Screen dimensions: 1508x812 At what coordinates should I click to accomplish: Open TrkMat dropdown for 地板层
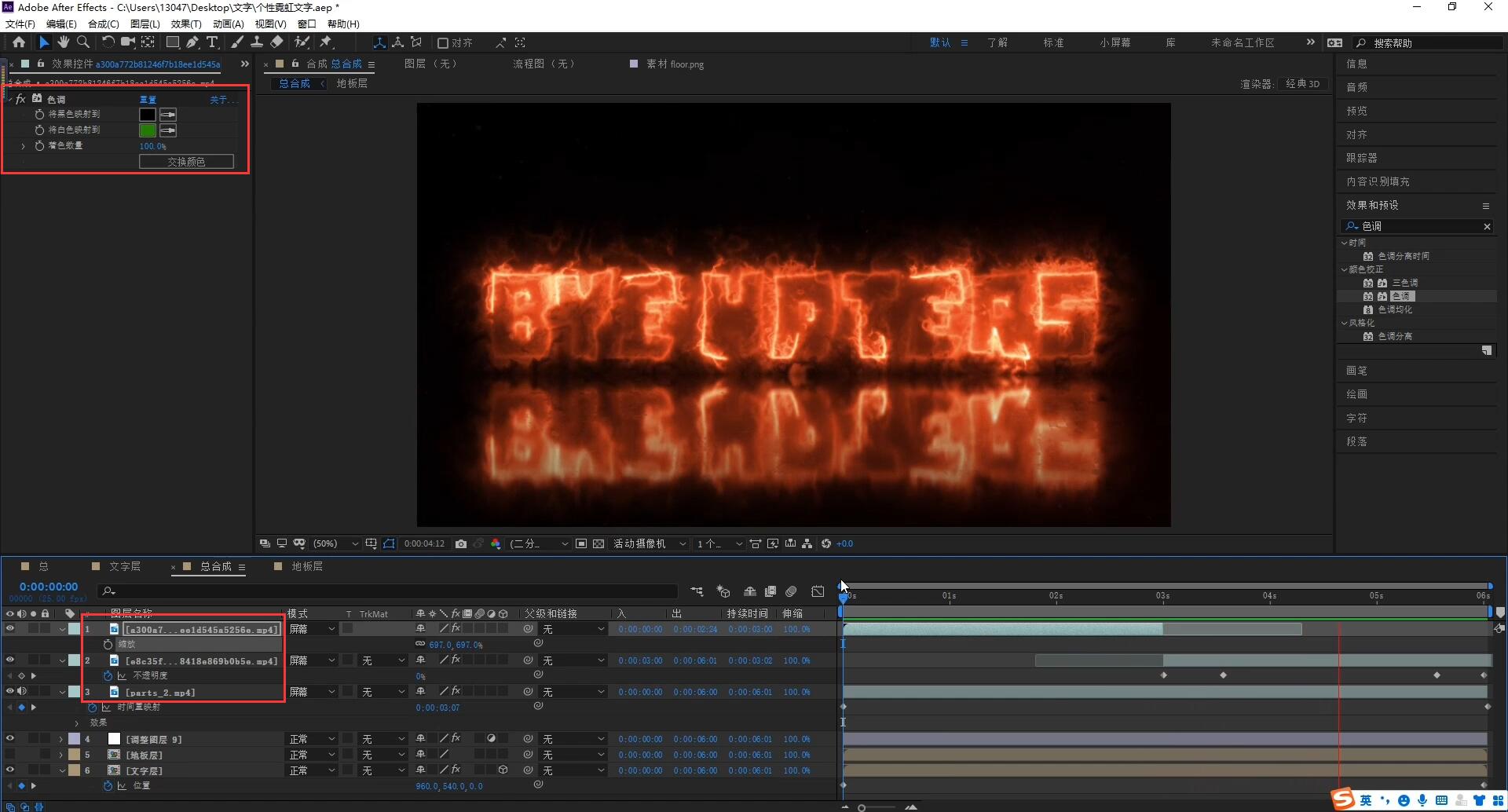point(382,755)
